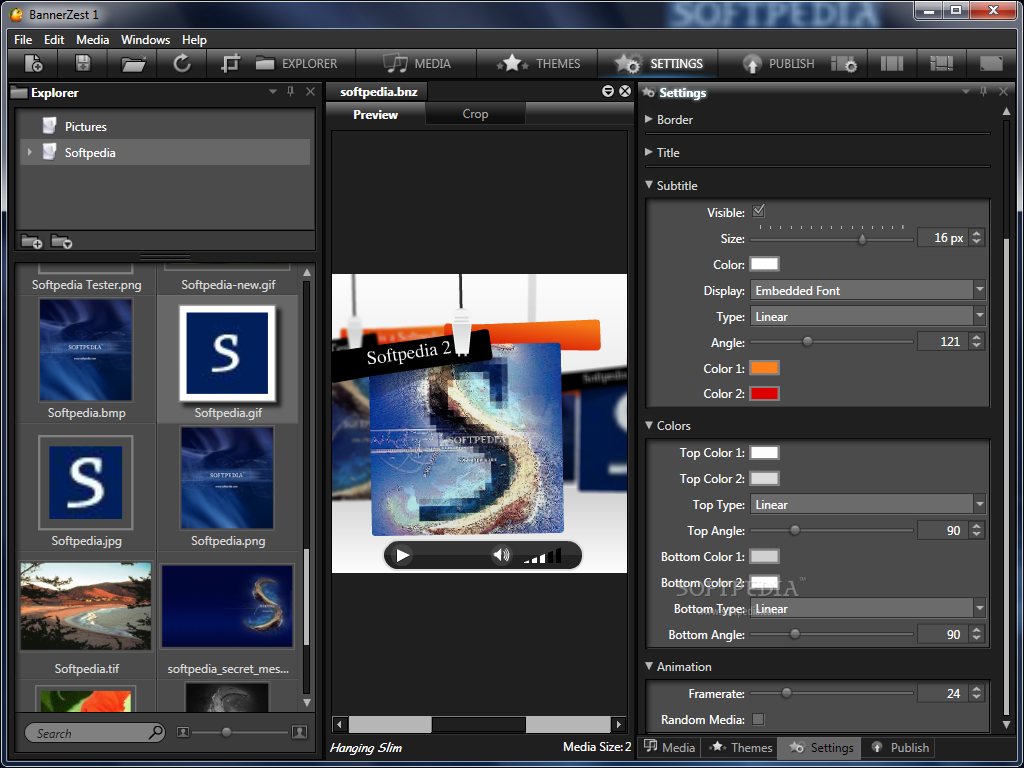Enable the Random Media checkbox
This screenshot has width=1024, height=768.
click(x=758, y=719)
